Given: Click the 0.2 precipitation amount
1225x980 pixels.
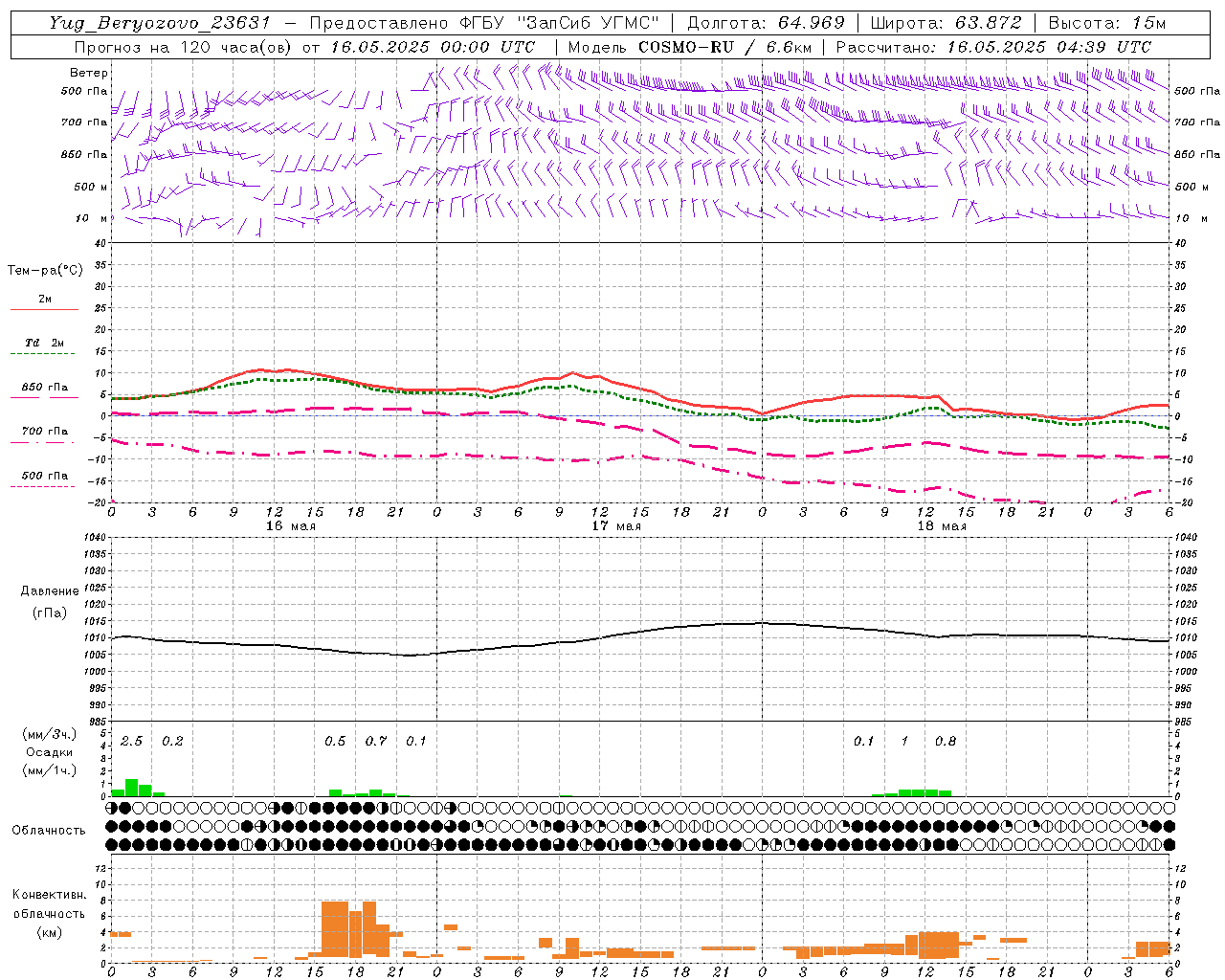Looking at the screenshot, I should coord(172,742).
